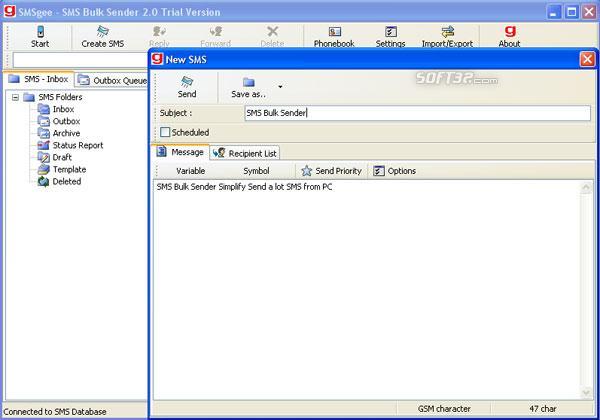Open the Import/Export tool
Screen dimensions: 600x420
pyautogui.click(x=447, y=32)
